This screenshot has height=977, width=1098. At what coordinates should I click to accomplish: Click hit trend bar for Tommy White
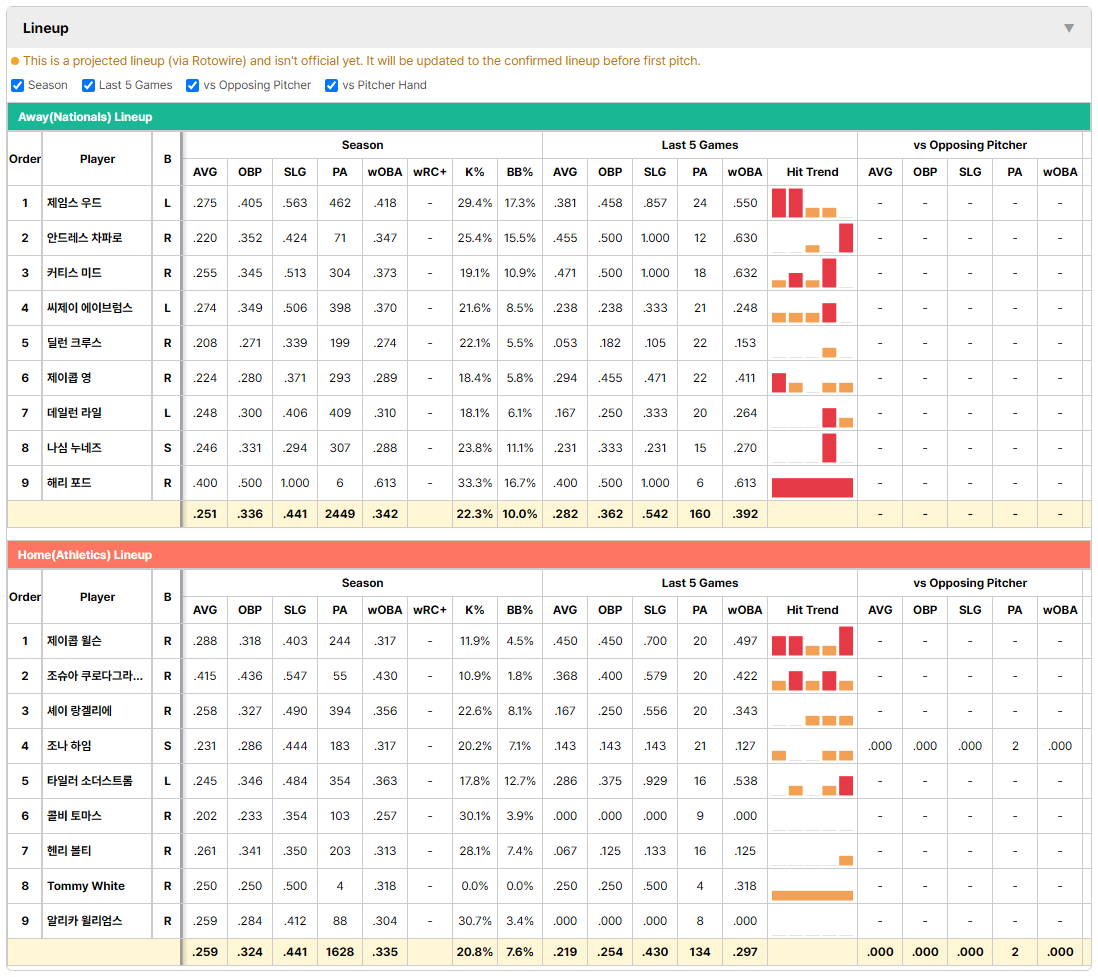812,895
